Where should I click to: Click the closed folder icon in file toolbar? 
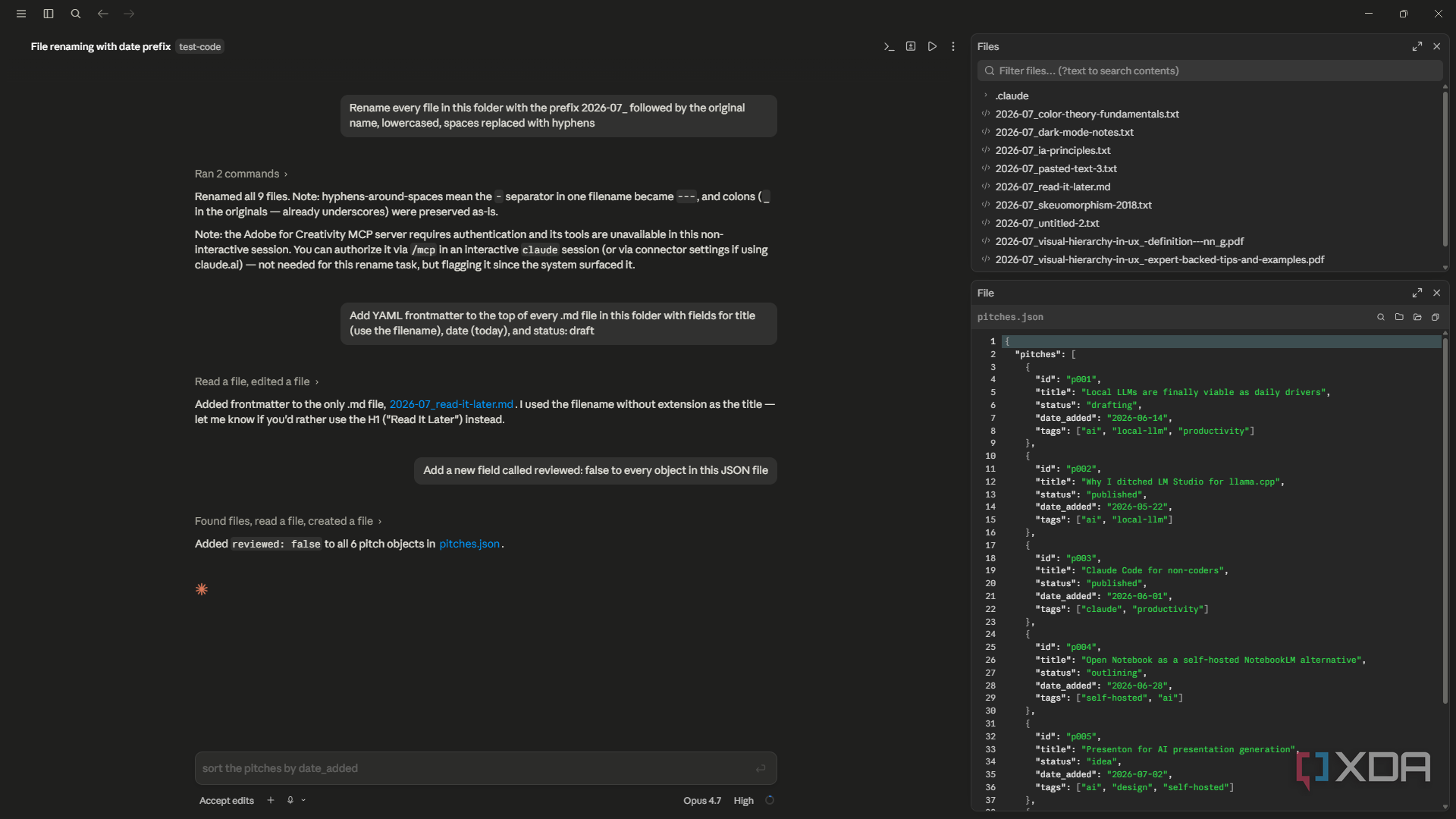click(x=1399, y=317)
